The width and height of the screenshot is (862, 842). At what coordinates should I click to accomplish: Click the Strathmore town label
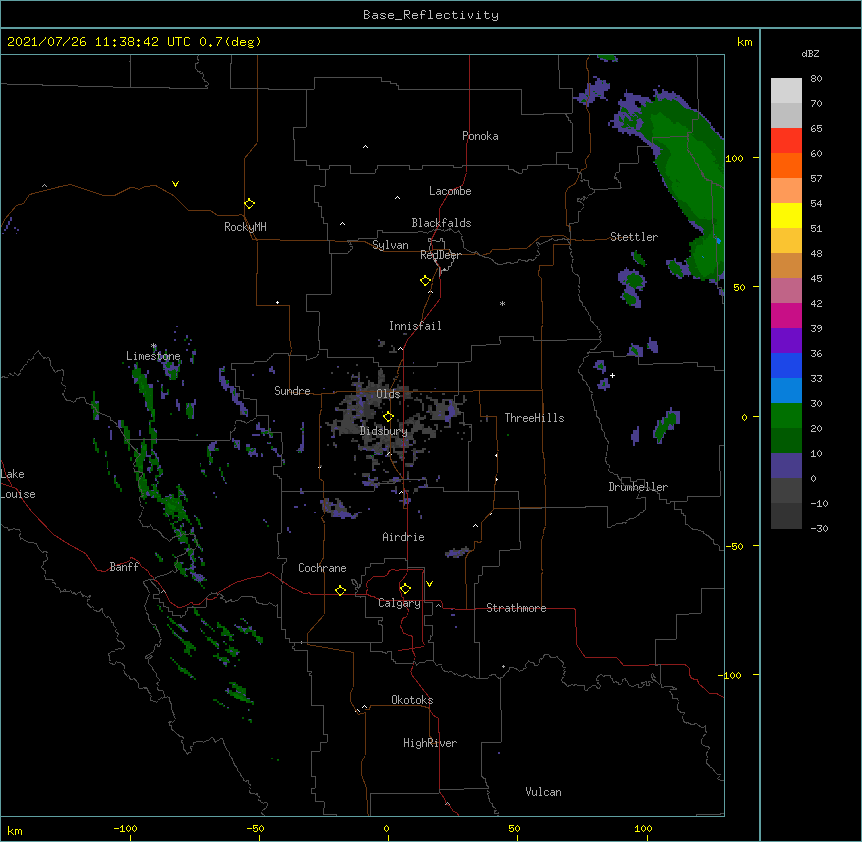pyautogui.click(x=516, y=608)
